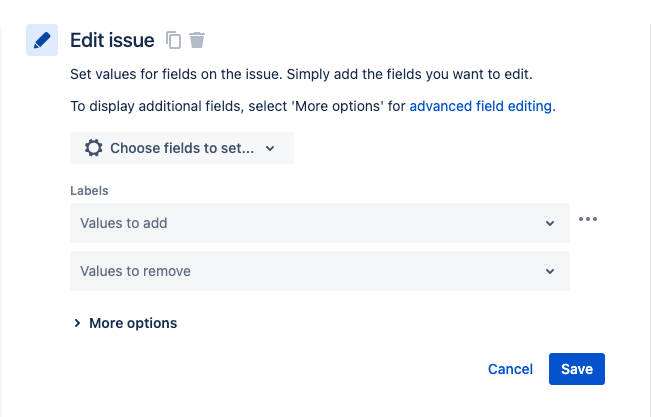652x417 pixels.
Task: Open the Values to add dropdown
Action: point(320,223)
